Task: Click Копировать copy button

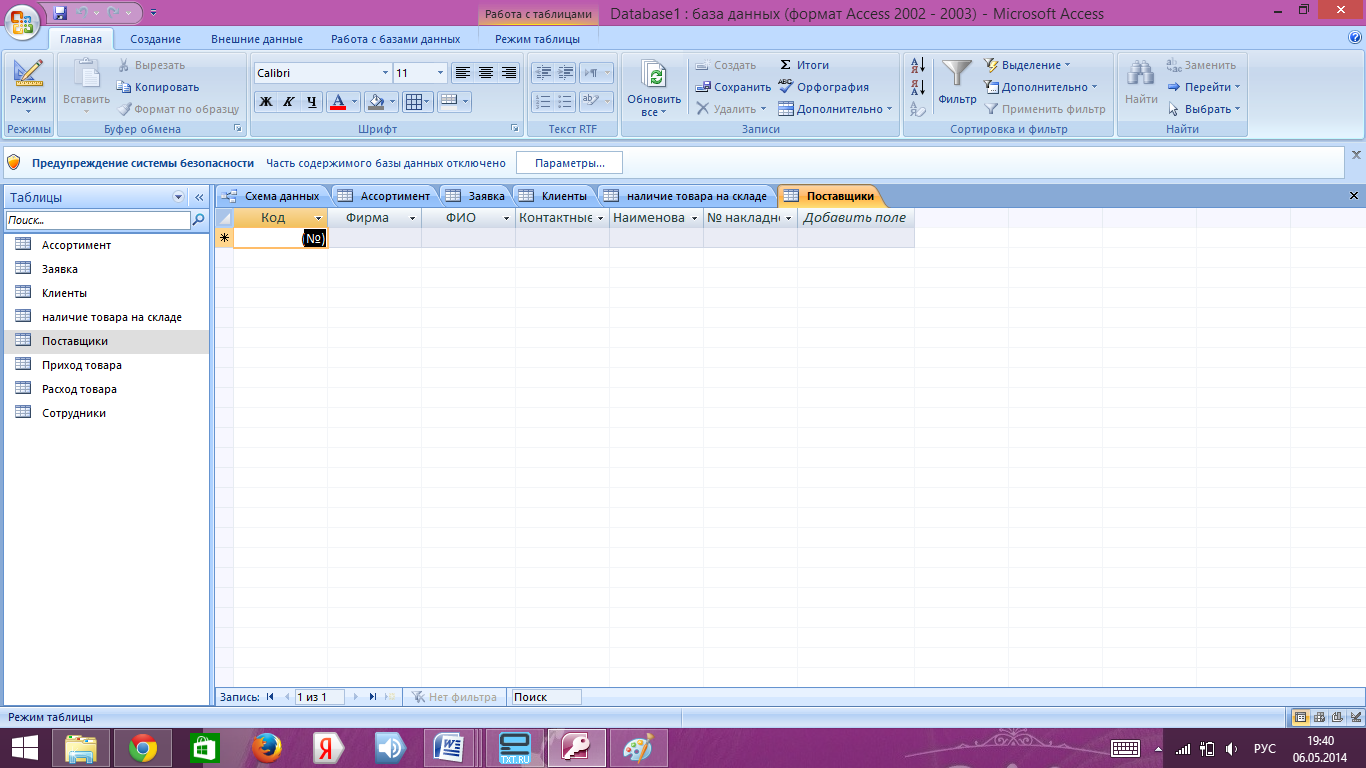Action: (158, 87)
